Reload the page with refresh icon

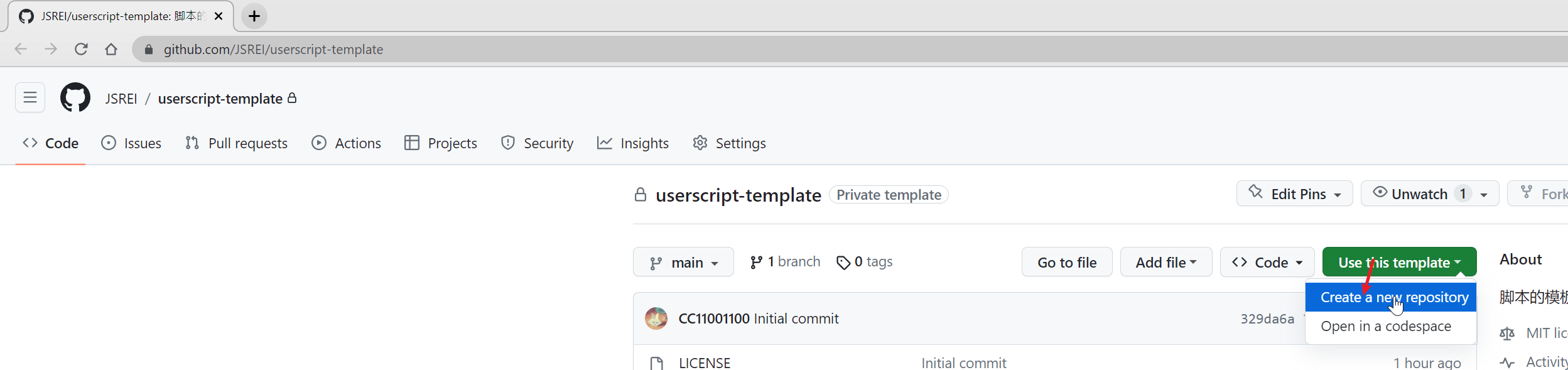point(81,49)
